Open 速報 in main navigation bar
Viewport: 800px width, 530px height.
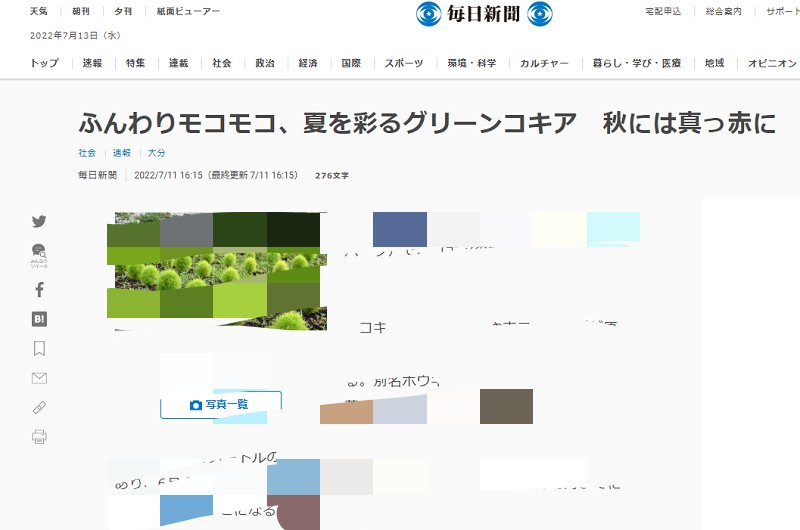pyautogui.click(x=92, y=63)
